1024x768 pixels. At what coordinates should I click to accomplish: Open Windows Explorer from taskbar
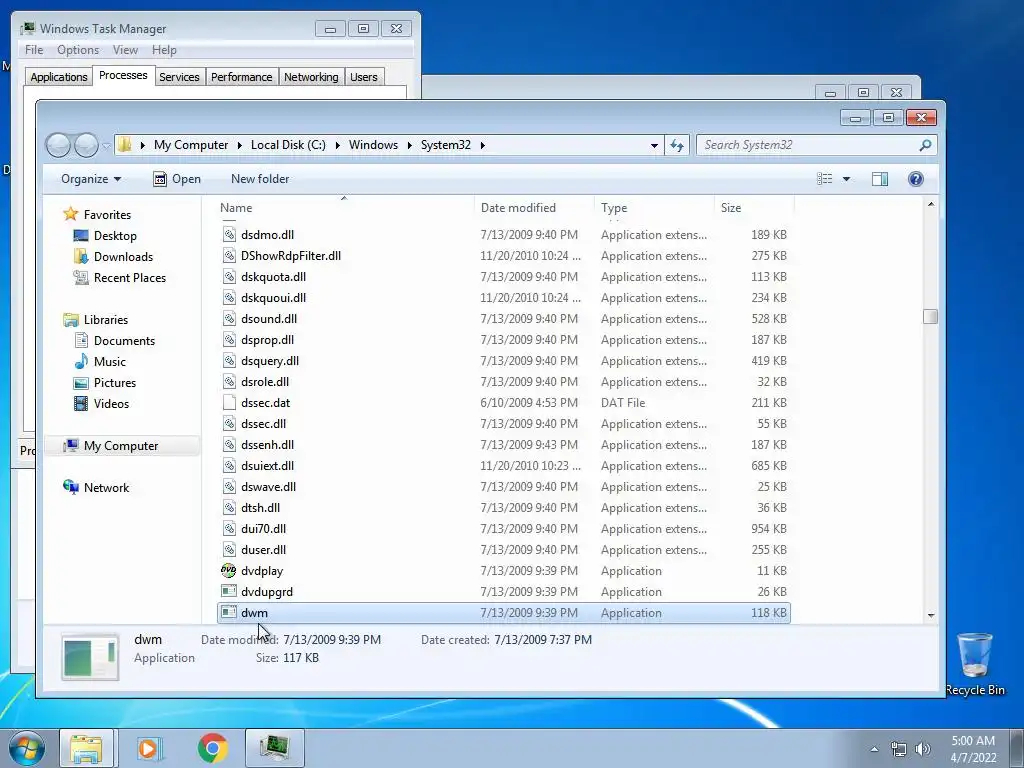pyautogui.click(x=87, y=748)
